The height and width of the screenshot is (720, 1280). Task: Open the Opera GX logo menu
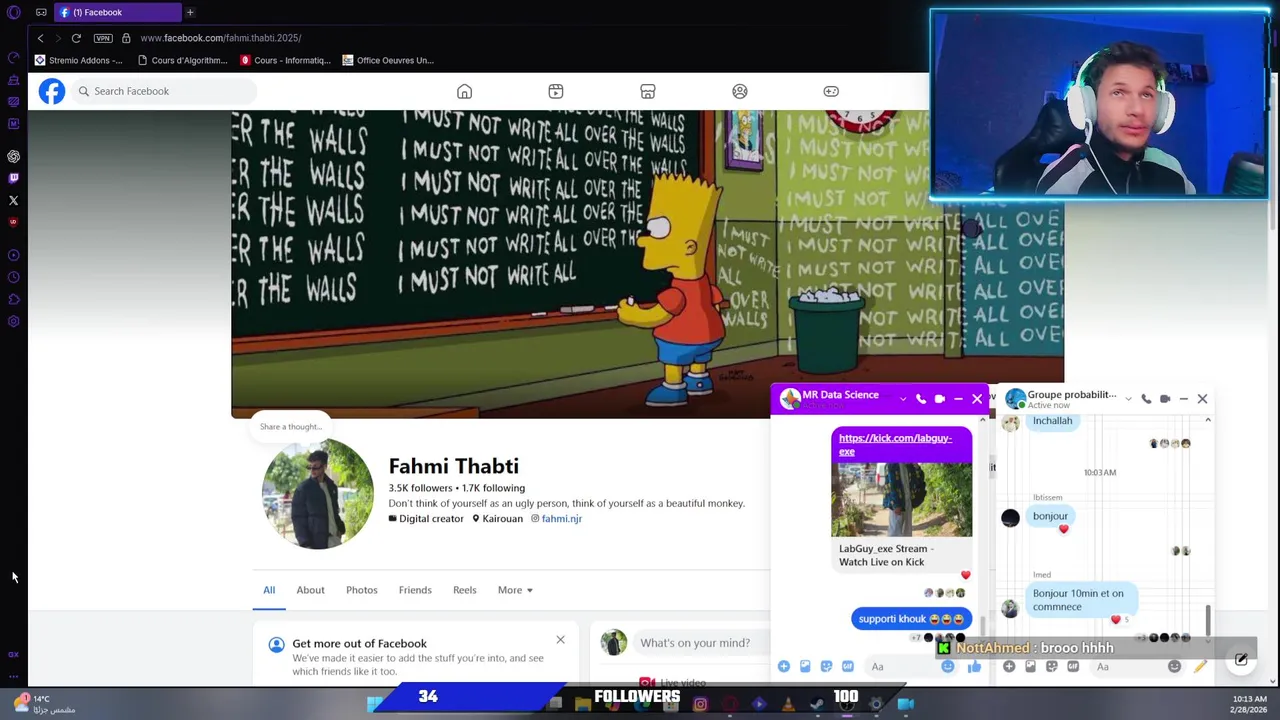pyautogui.click(x=13, y=13)
